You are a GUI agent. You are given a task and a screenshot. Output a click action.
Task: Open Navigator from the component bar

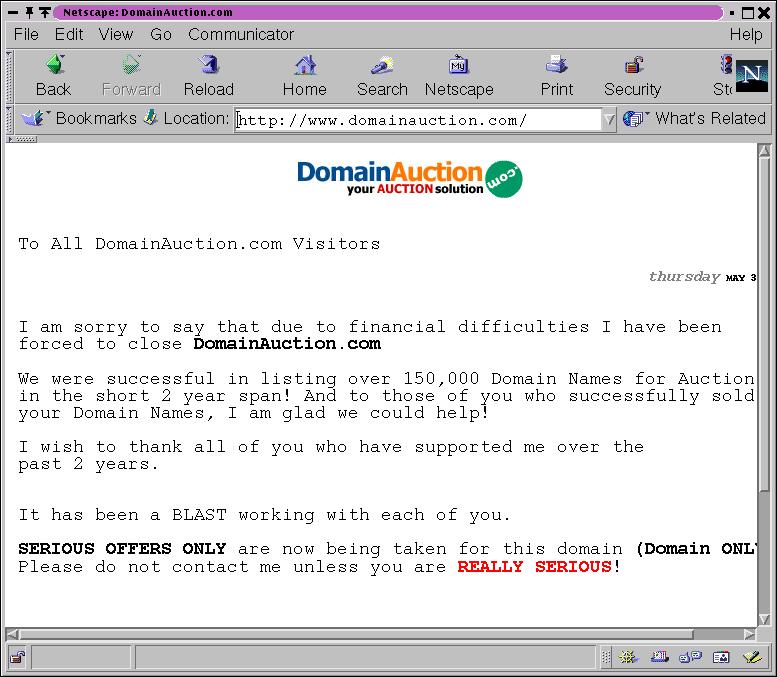click(628, 657)
